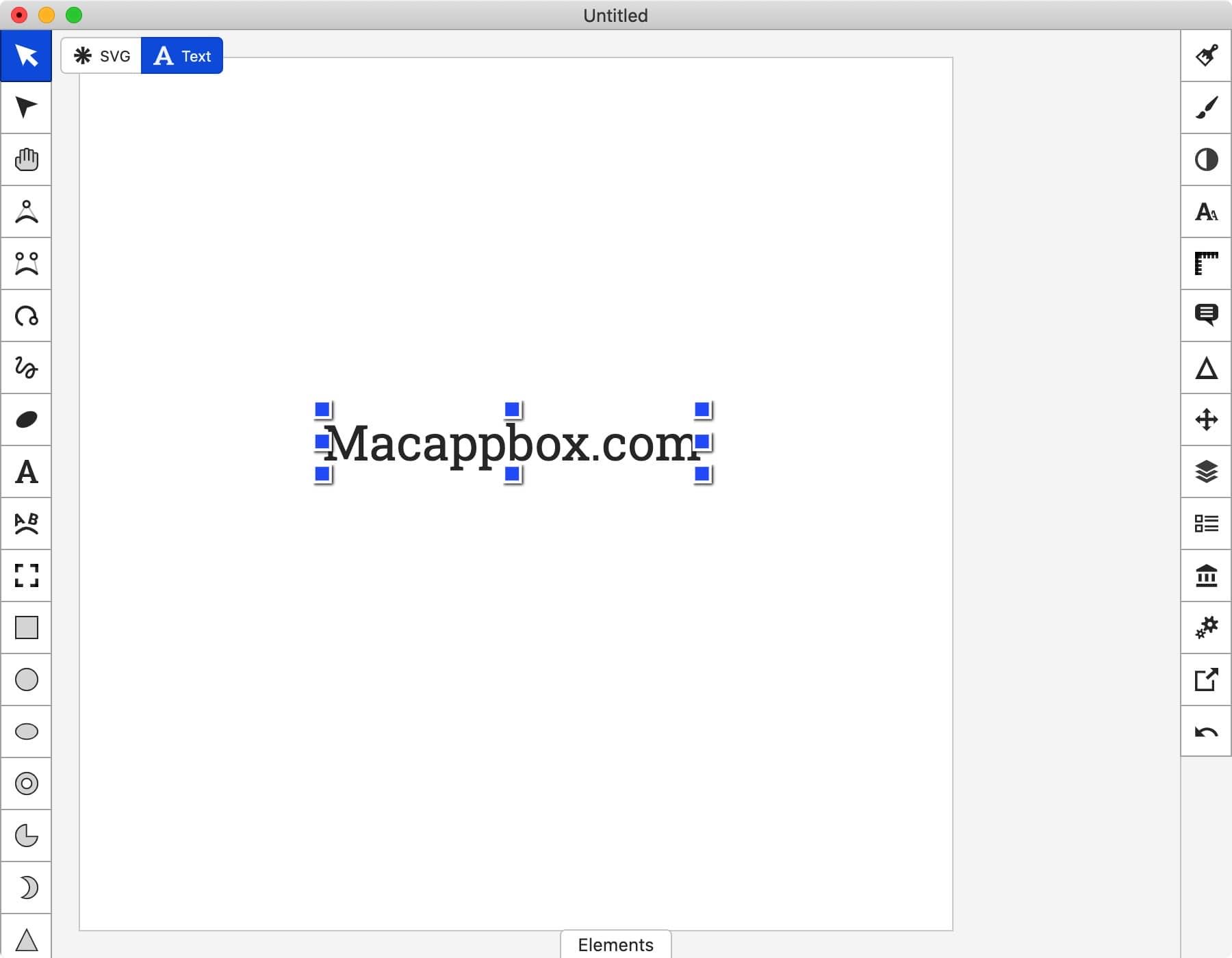The height and width of the screenshot is (958, 1232).
Task: Click the top-left selection handle
Action: tap(322, 410)
